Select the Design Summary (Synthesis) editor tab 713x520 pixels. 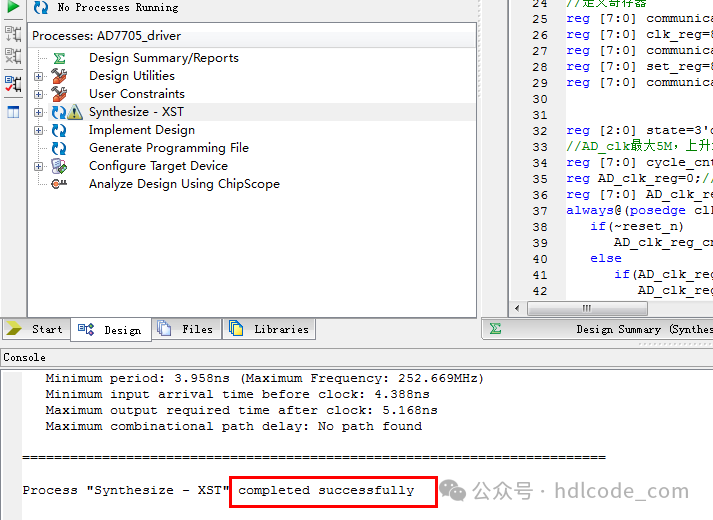pyautogui.click(x=598, y=329)
